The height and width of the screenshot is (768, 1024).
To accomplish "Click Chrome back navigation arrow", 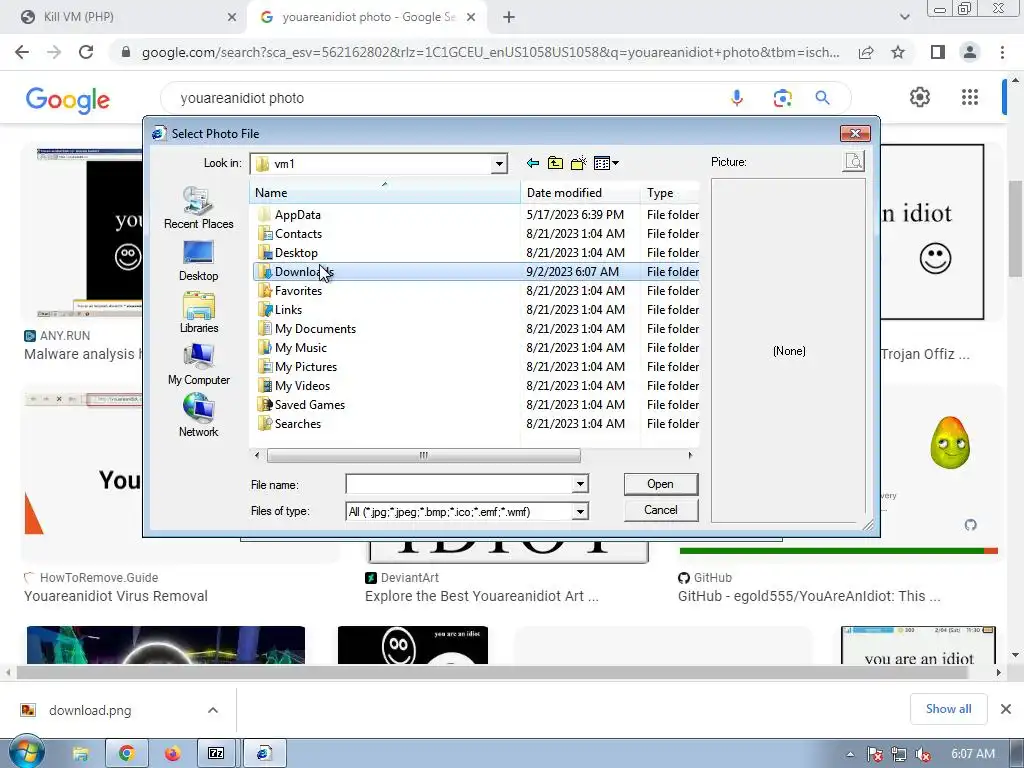I will (x=22, y=52).
